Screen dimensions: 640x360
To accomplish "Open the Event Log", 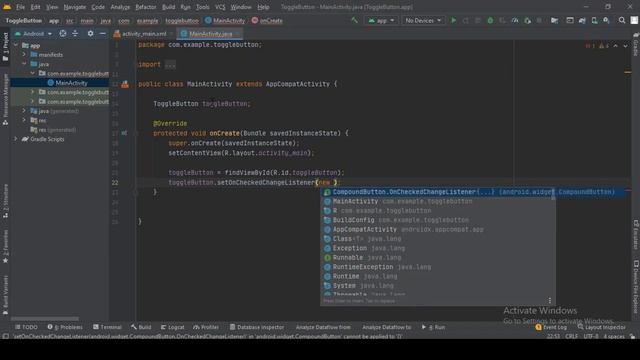I will [x=551, y=327].
